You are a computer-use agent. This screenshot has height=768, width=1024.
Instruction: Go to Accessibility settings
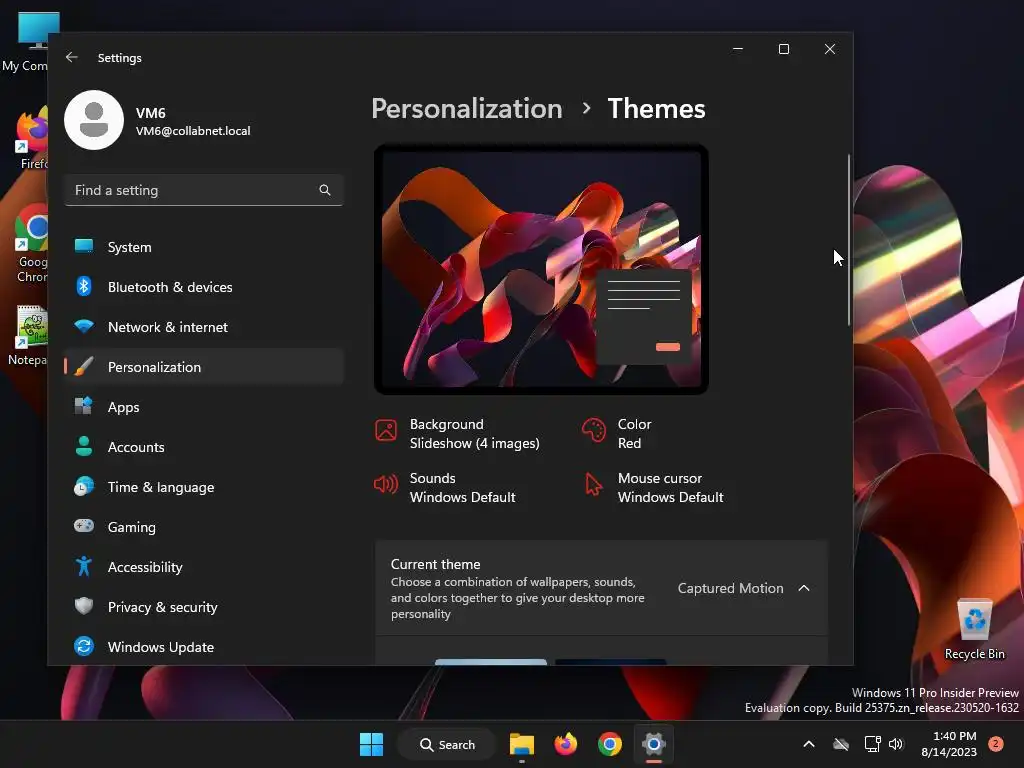[204, 567]
